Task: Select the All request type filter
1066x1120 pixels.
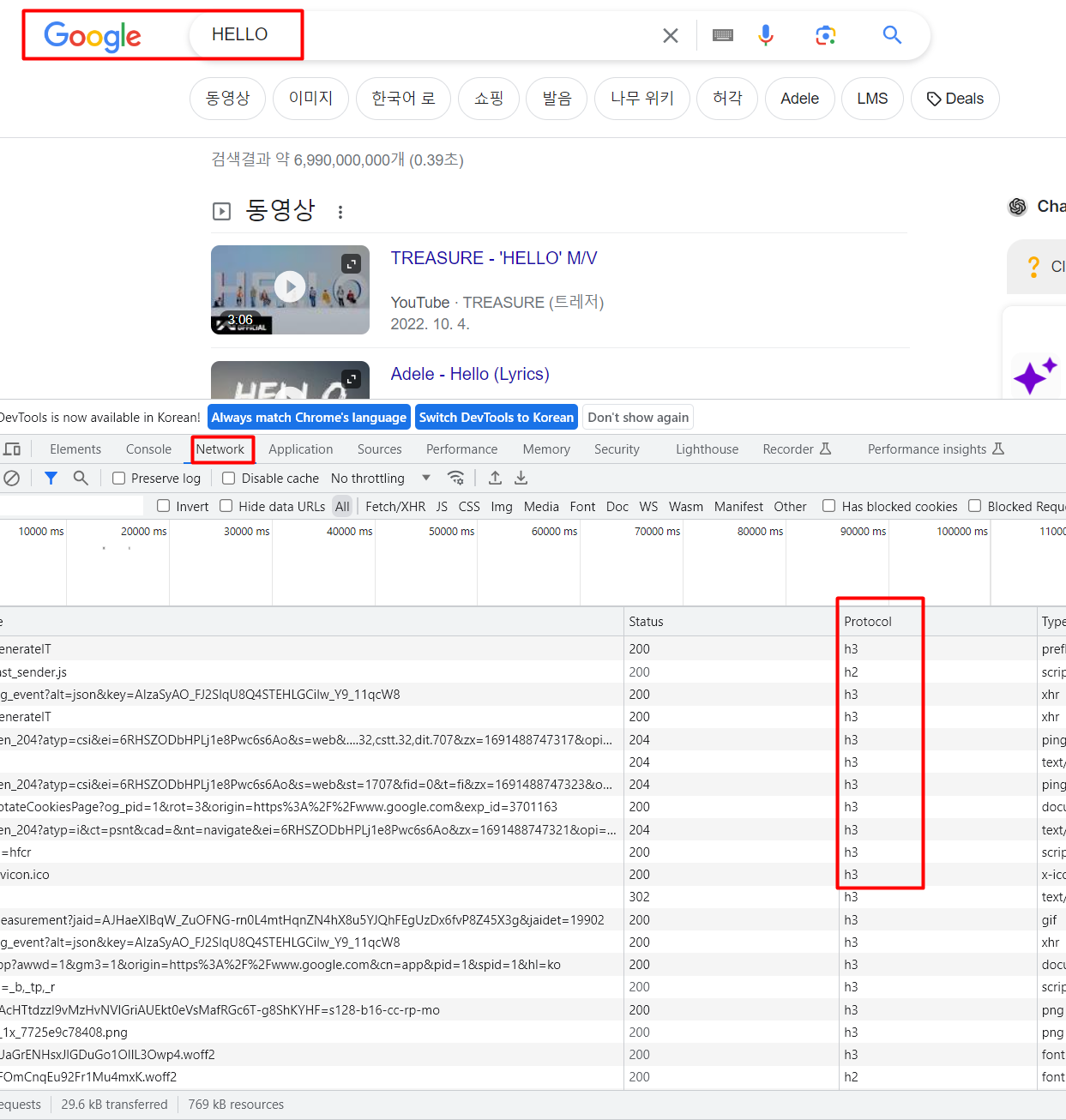Action: click(x=343, y=507)
